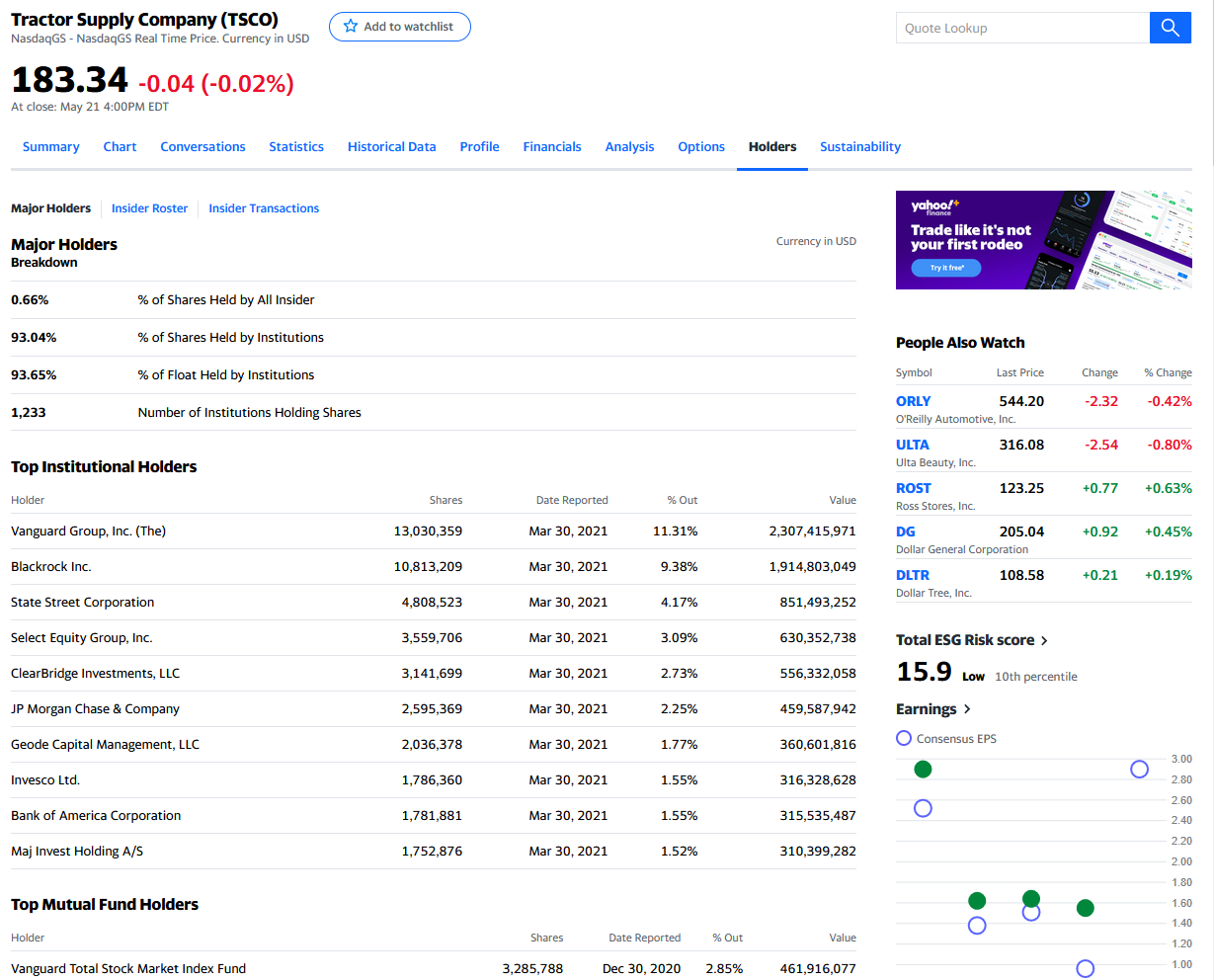Click Vanguard Group's shares value 13,030,359
The height and width of the screenshot is (980, 1214).
[x=428, y=531]
